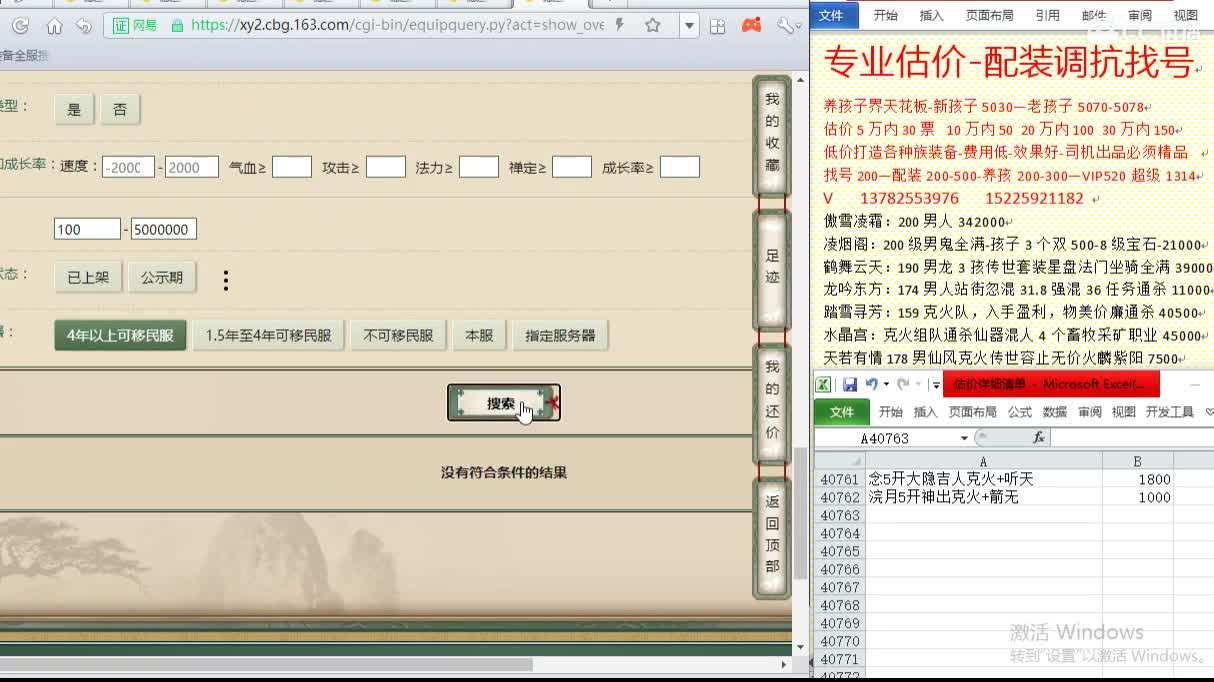Click the green padlock security icon

pos(177,26)
